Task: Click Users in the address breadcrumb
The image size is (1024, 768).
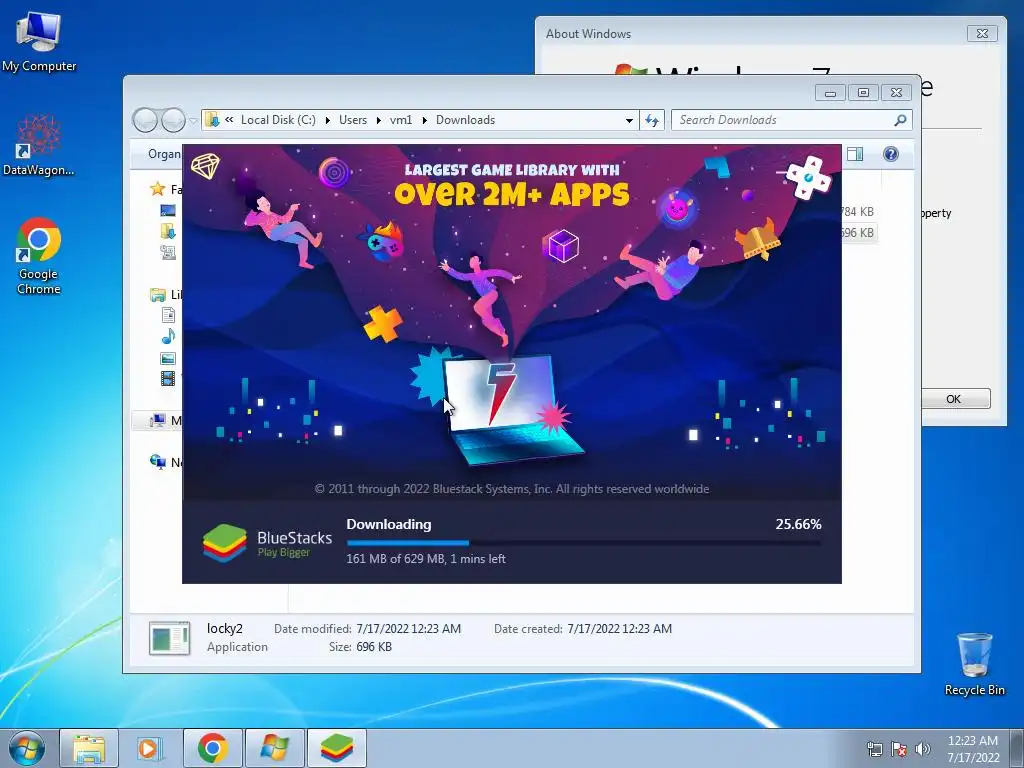Action: click(353, 120)
